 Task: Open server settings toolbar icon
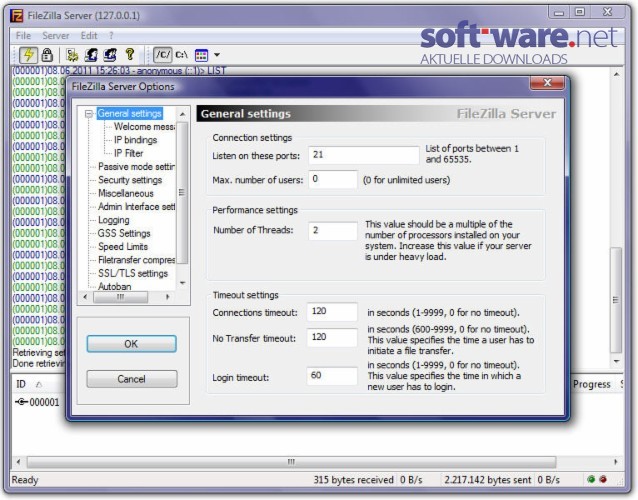pos(72,55)
